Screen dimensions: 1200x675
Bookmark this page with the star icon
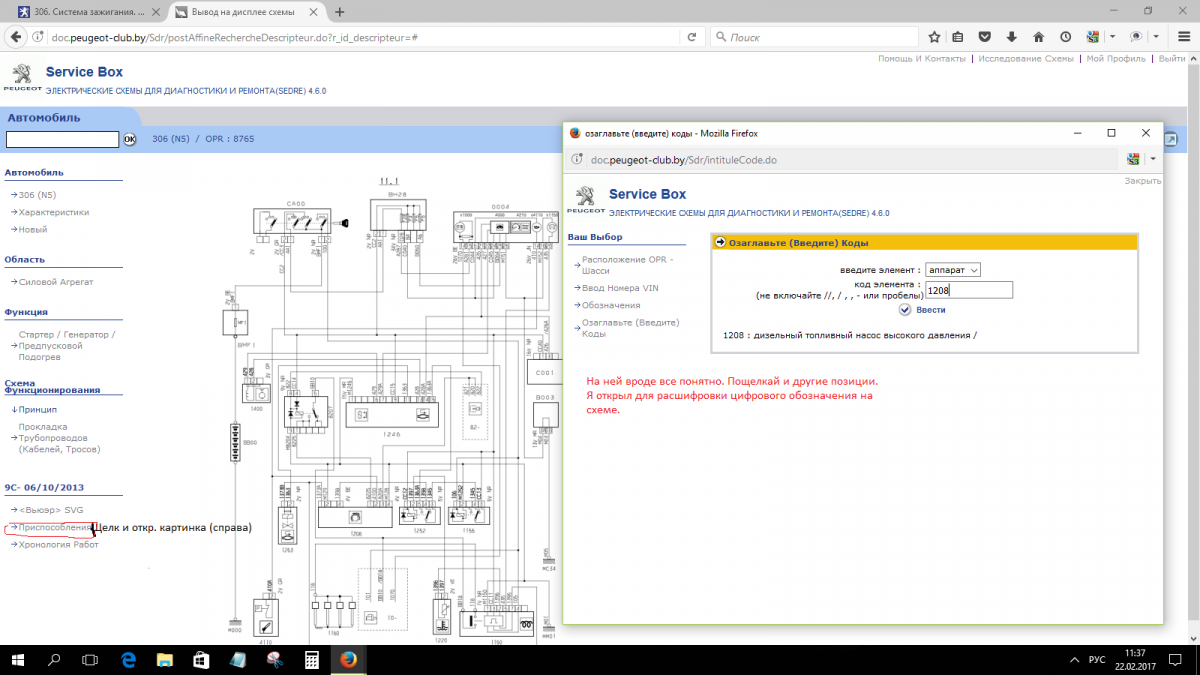click(933, 37)
